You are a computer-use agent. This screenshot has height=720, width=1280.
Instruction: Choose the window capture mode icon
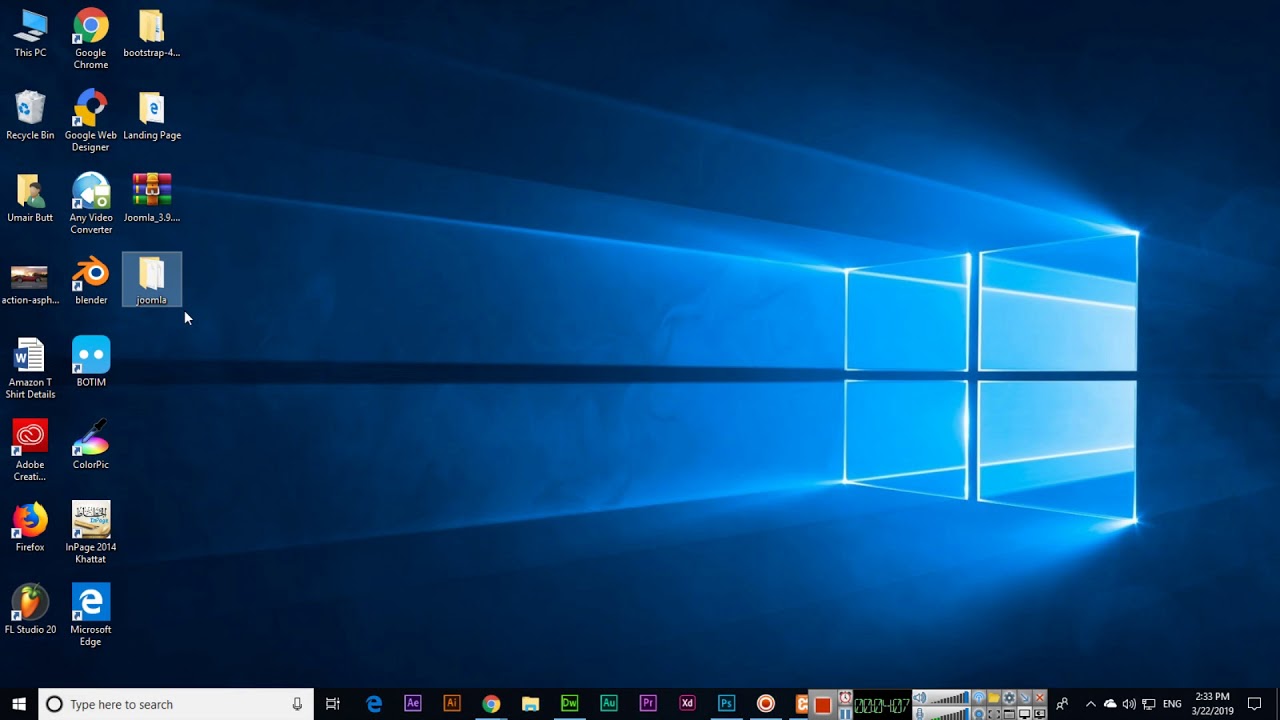pos(1009,713)
